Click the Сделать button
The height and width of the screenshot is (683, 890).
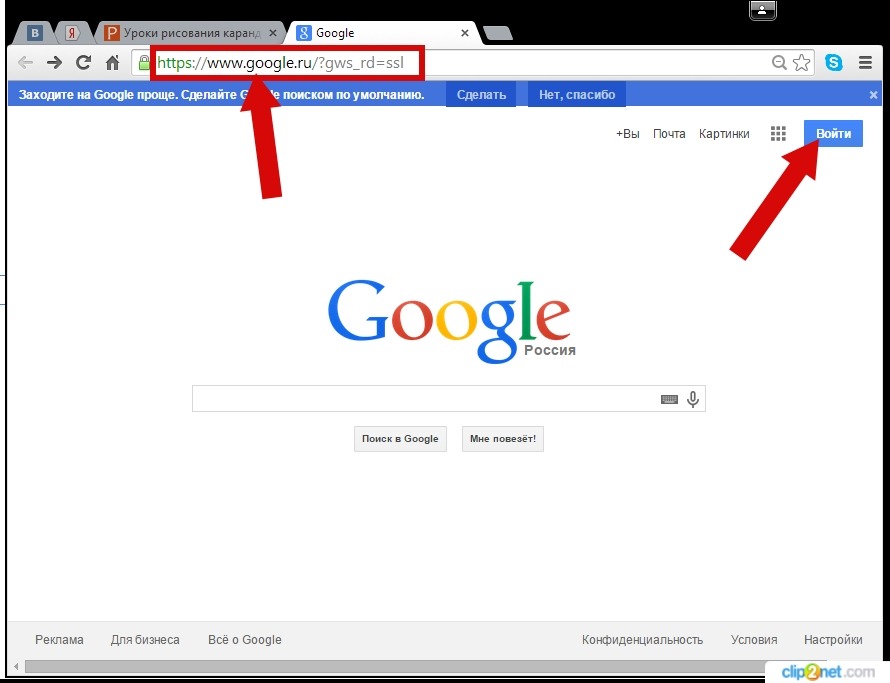click(481, 95)
